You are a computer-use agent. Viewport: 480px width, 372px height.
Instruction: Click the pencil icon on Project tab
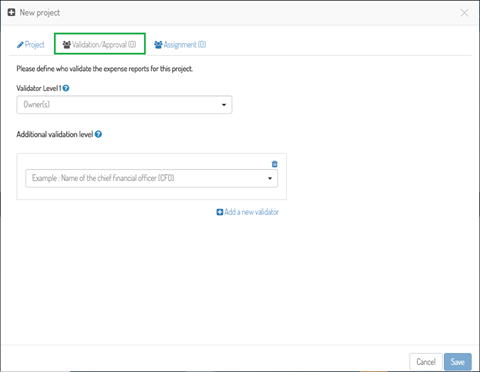20,45
